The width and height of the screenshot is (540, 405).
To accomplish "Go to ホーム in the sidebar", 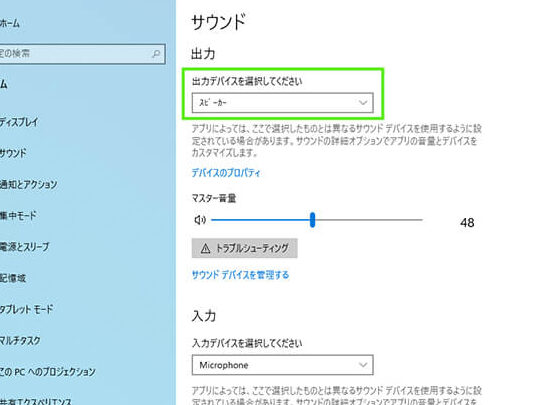I will [10, 23].
